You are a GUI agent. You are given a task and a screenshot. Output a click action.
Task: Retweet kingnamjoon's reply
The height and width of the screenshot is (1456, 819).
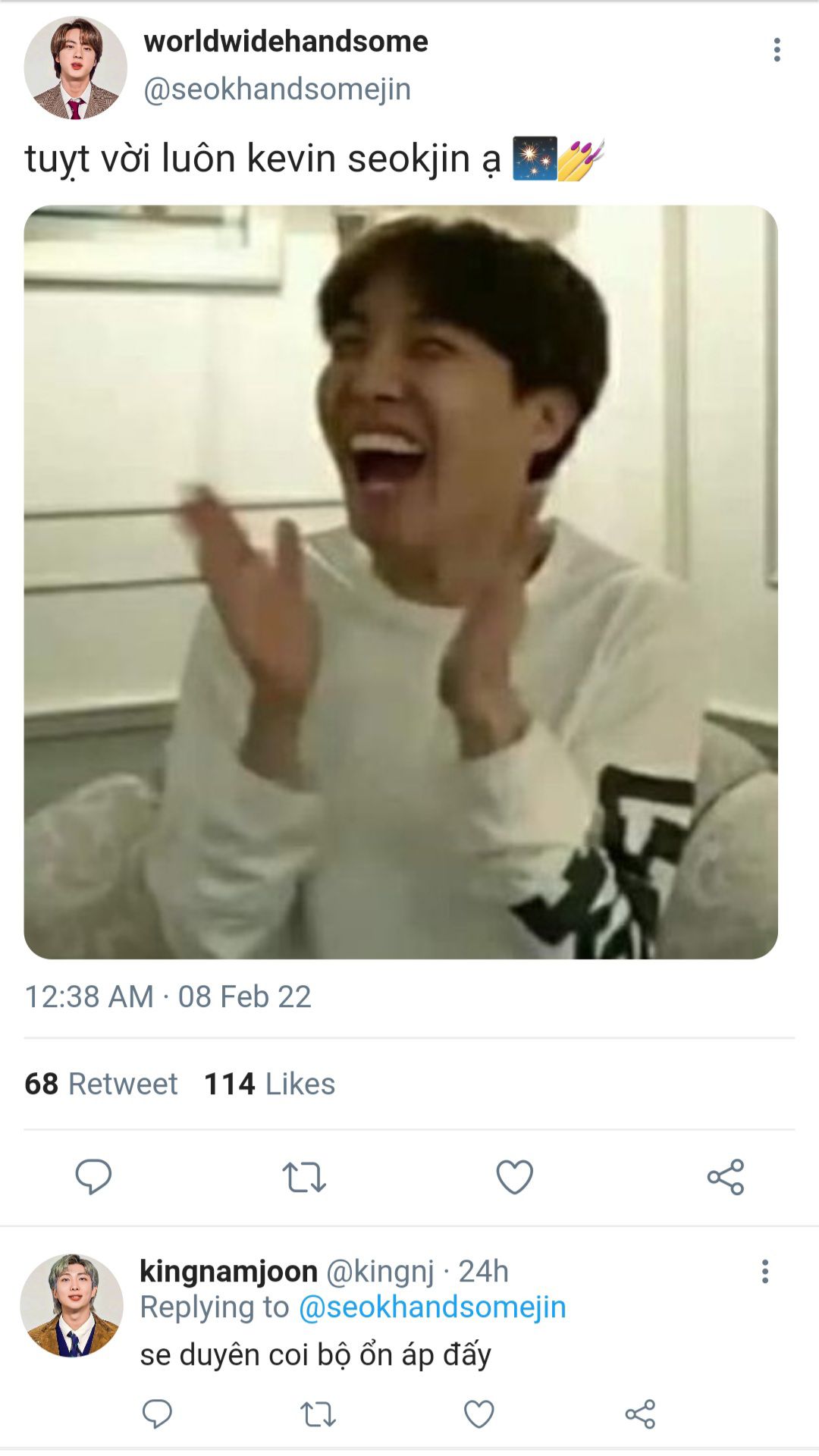pyautogui.click(x=318, y=1414)
